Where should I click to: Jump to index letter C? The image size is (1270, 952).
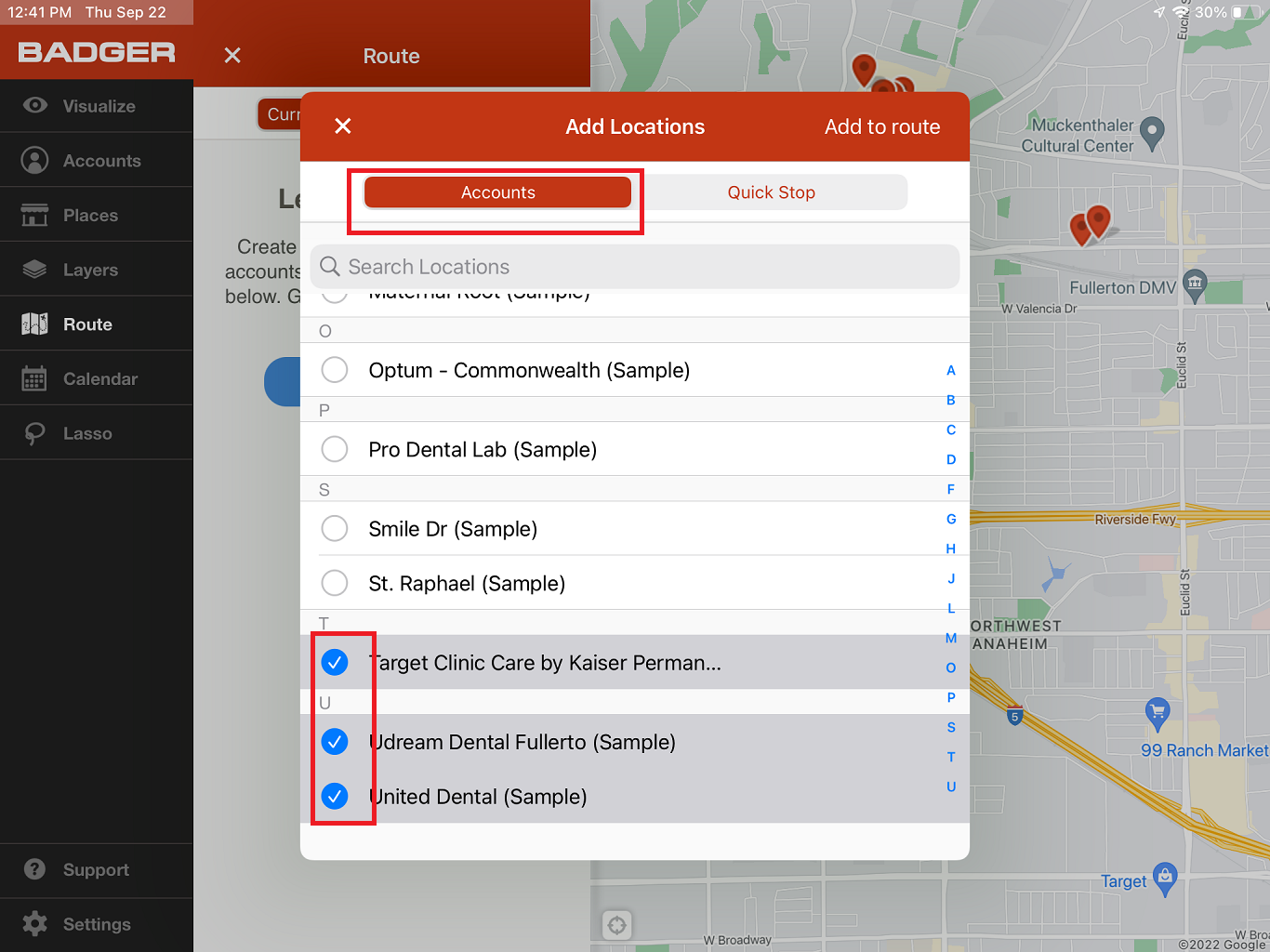tap(951, 430)
